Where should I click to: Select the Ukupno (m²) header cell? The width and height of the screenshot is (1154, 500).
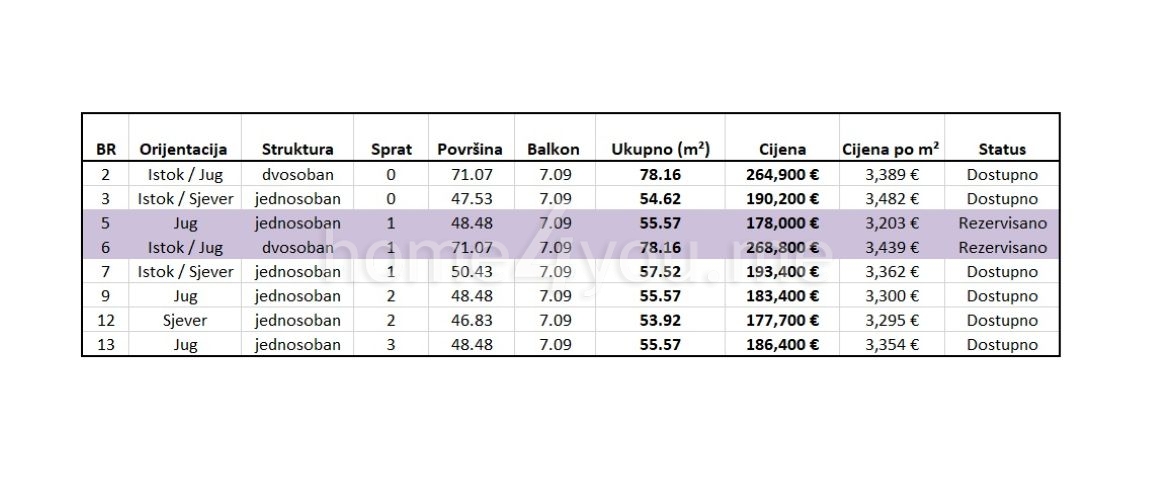[x=660, y=149]
